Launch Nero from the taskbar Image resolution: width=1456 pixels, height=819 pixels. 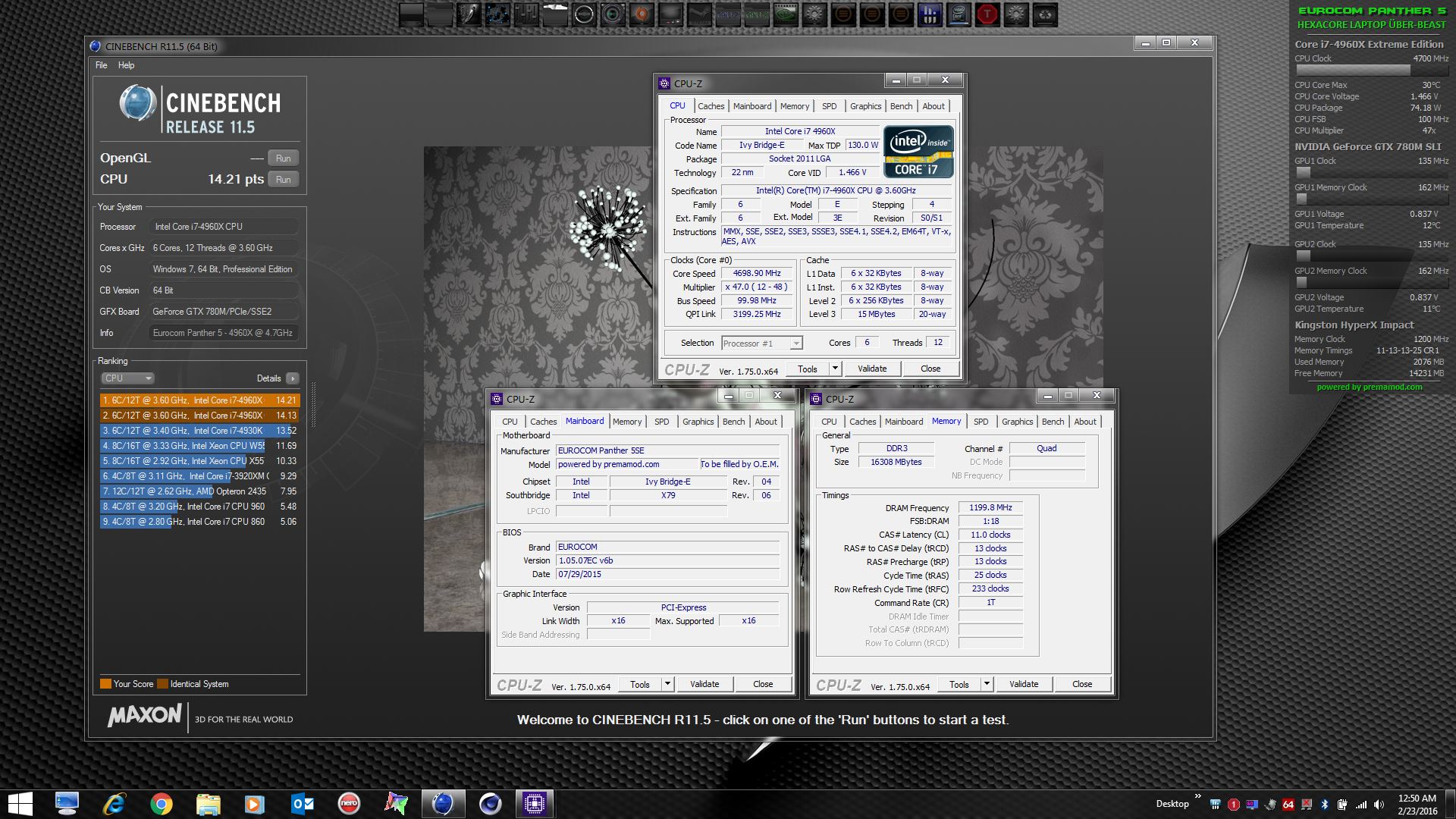[x=349, y=804]
